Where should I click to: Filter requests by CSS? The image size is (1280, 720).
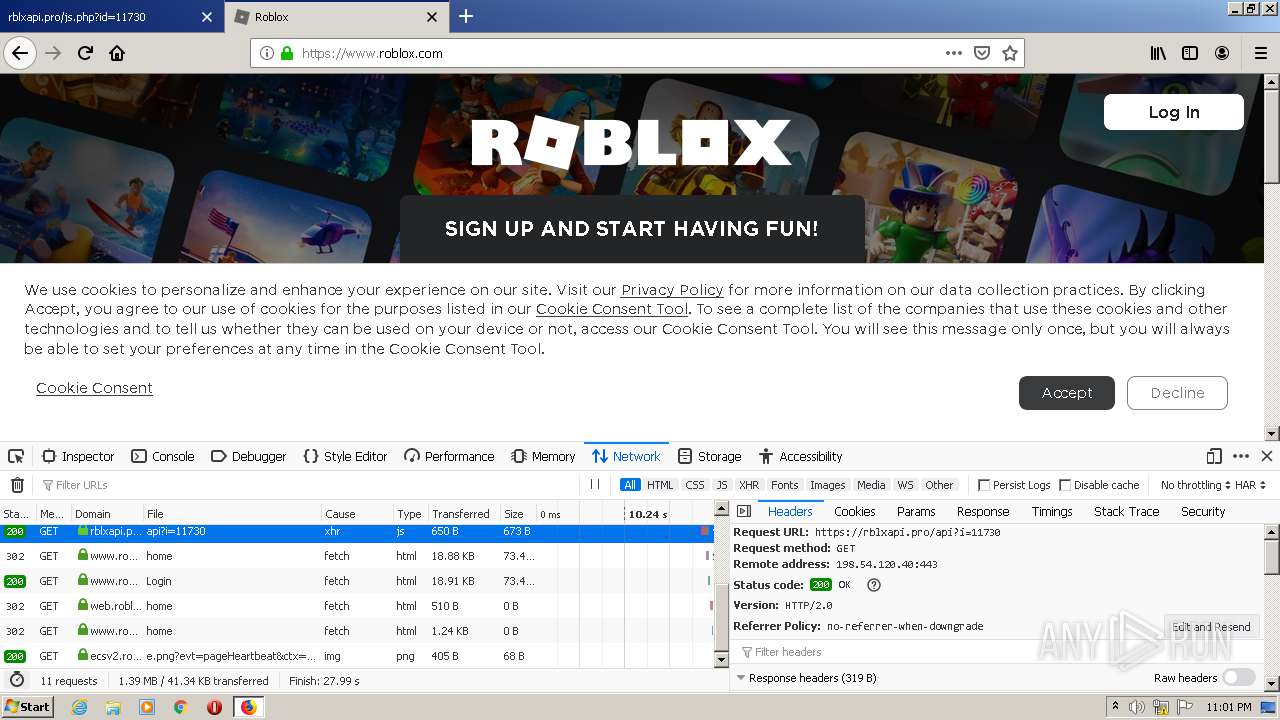pyautogui.click(x=695, y=485)
